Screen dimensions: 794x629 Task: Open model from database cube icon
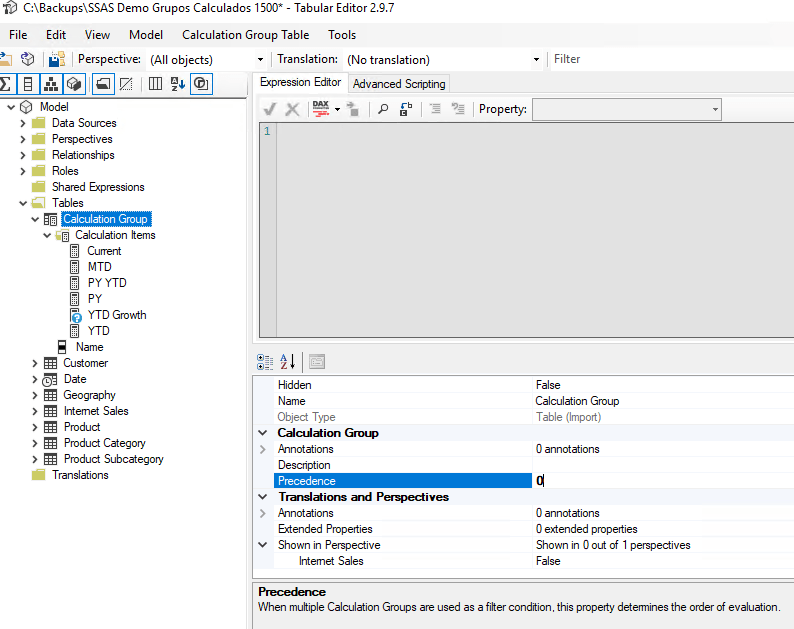(x=27, y=59)
